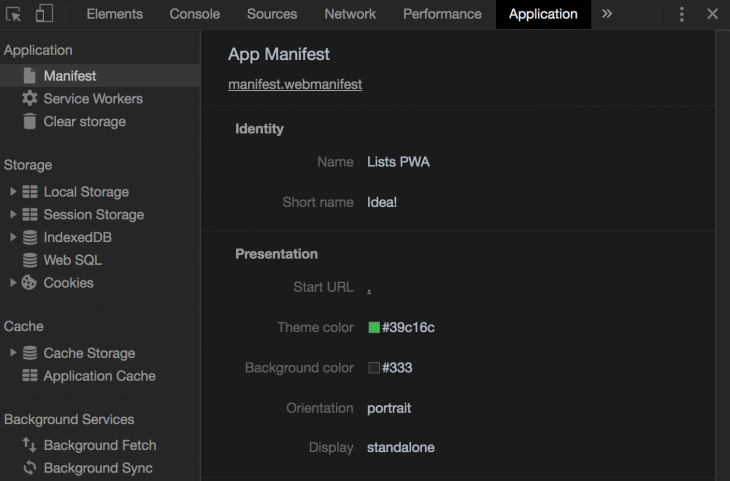Select Manifest in the Application sidebar
The width and height of the screenshot is (730, 481).
tap(69, 76)
